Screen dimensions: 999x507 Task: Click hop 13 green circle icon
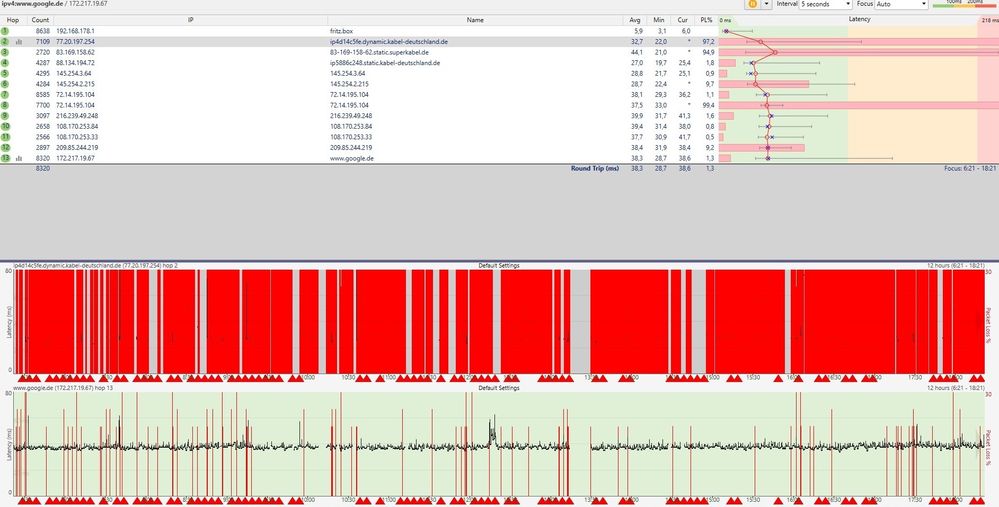point(5,158)
